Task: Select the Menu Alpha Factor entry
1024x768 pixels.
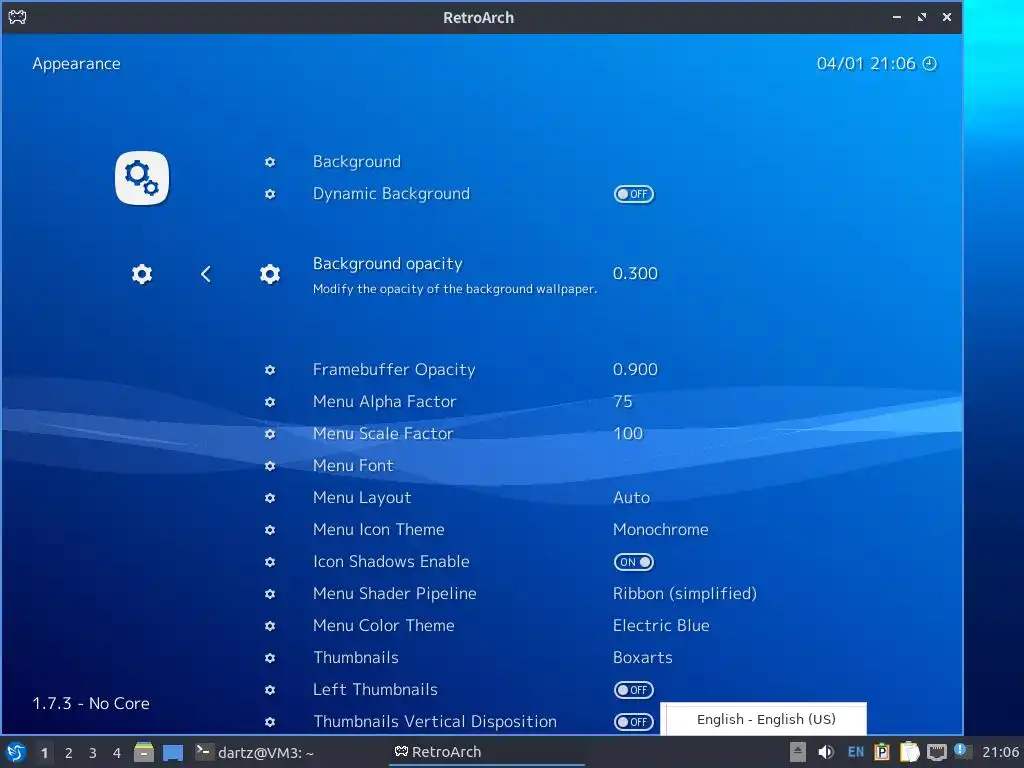Action: [x=385, y=402]
